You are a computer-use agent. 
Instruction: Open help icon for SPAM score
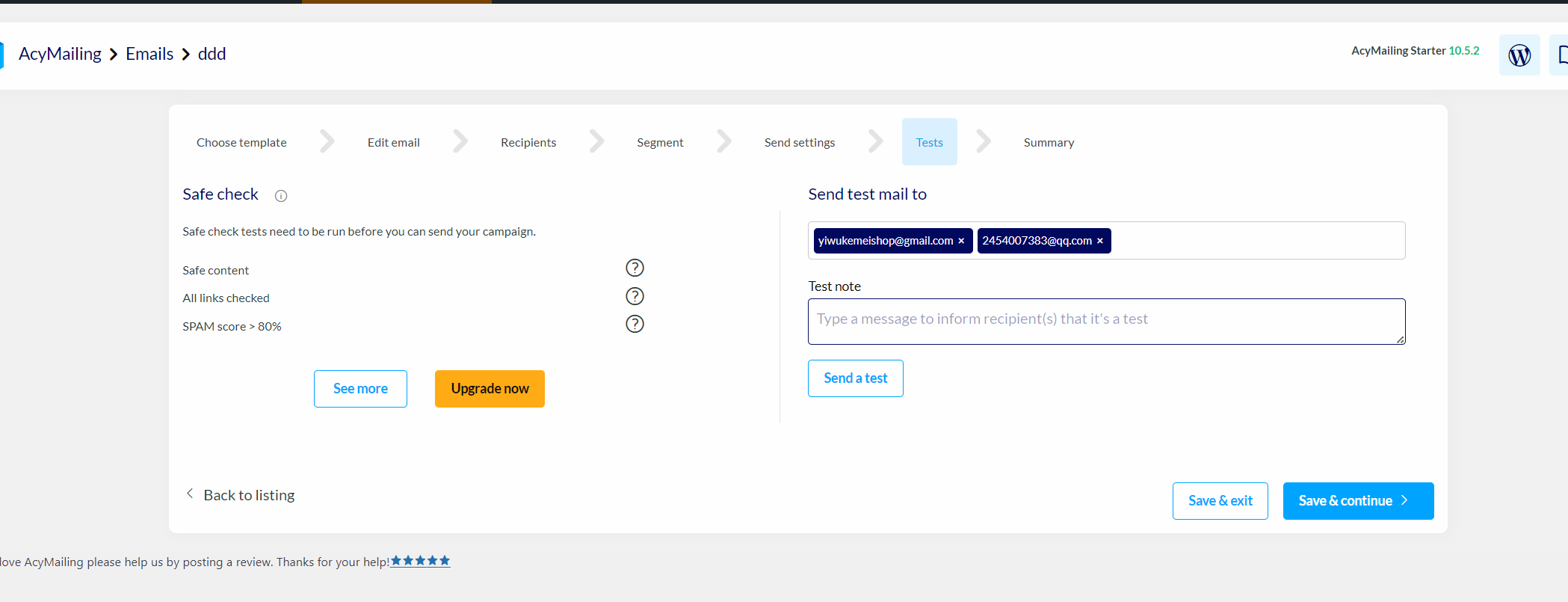click(x=635, y=324)
